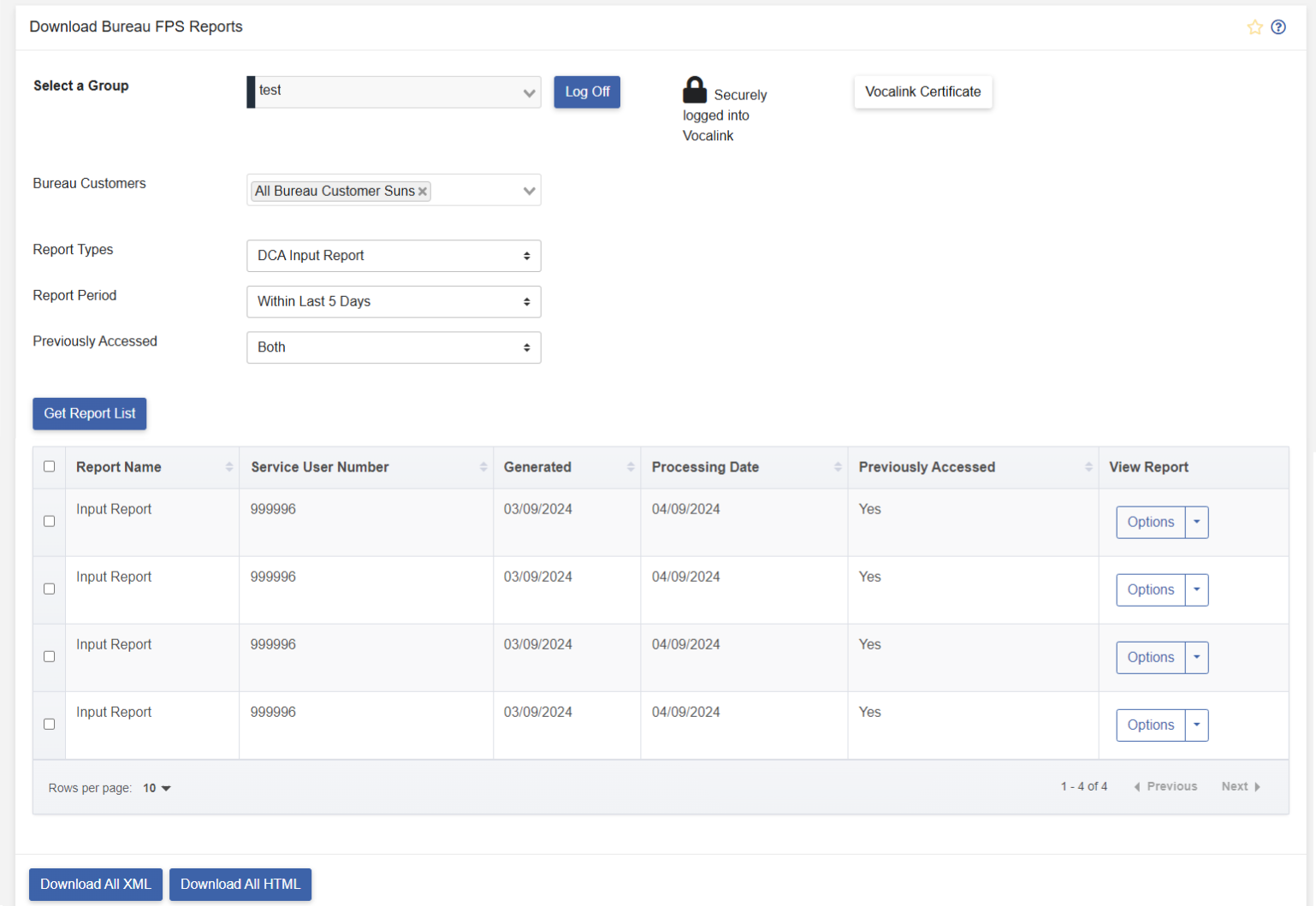The width and height of the screenshot is (1316, 906).
Task: Check the first Input Report row checkbox
Action: (x=49, y=522)
